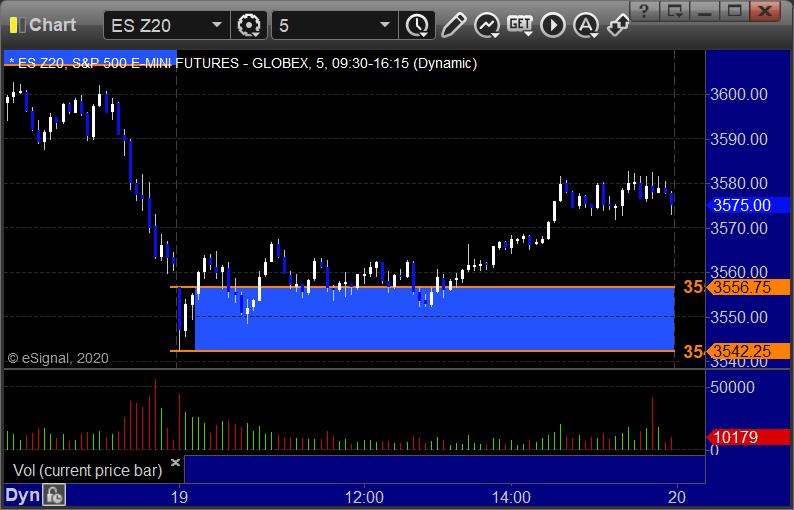This screenshot has height=510, width=794.
Task: Click the volume value 10179 label
Action: click(748, 437)
